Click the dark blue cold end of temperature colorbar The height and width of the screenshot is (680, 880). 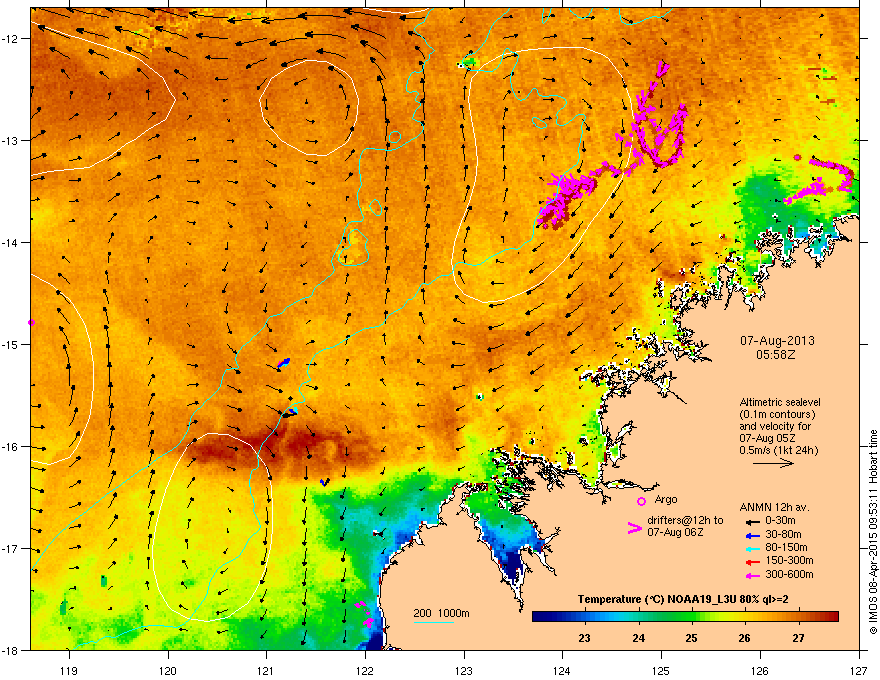(x=542, y=617)
